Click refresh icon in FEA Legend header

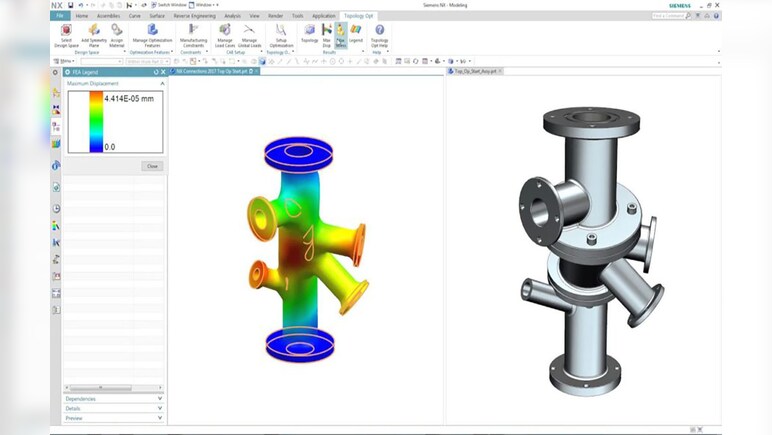[x=156, y=72]
